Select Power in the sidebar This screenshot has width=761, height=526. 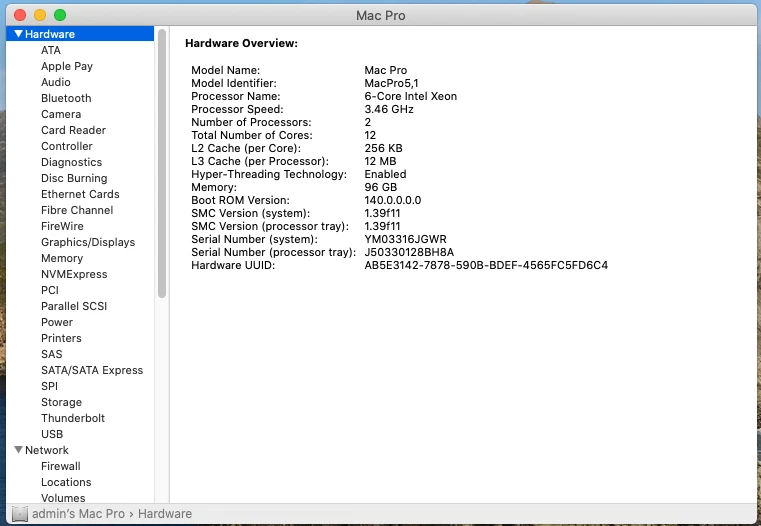point(57,322)
